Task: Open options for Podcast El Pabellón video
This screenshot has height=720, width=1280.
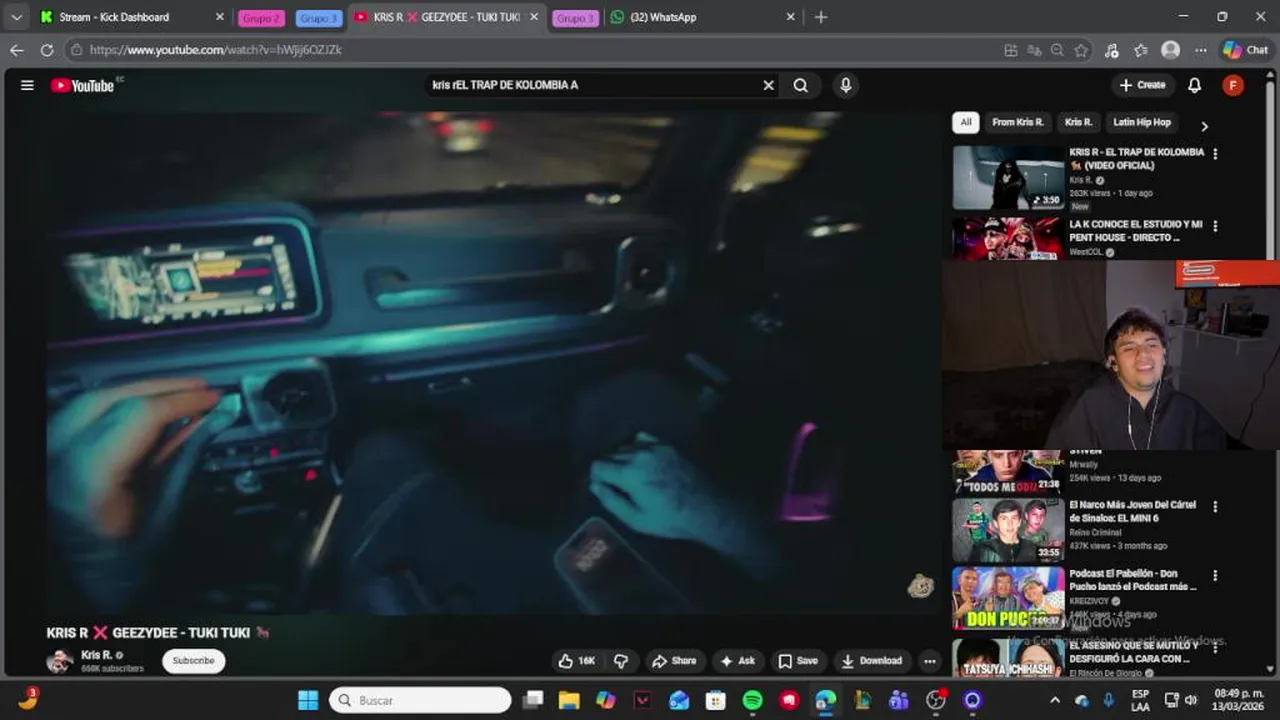Action: [x=1215, y=576]
